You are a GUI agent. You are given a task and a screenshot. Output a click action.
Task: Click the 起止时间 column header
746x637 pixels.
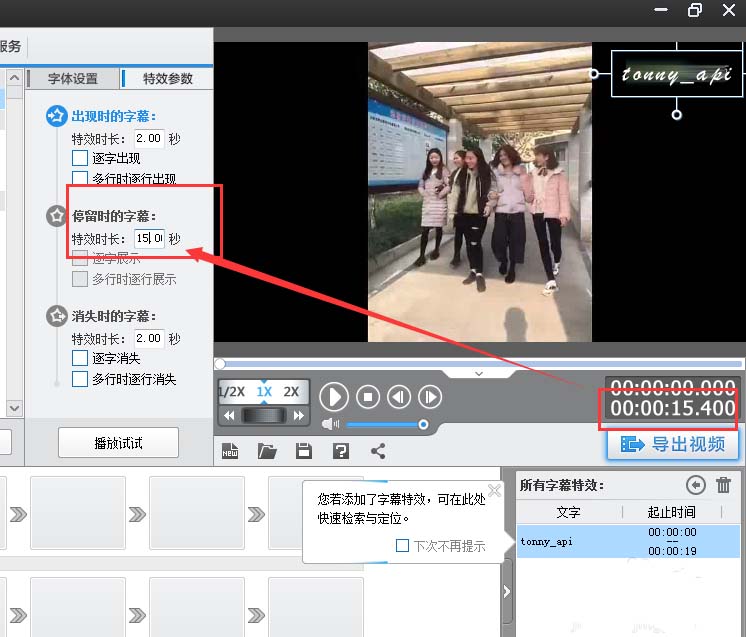point(671,512)
